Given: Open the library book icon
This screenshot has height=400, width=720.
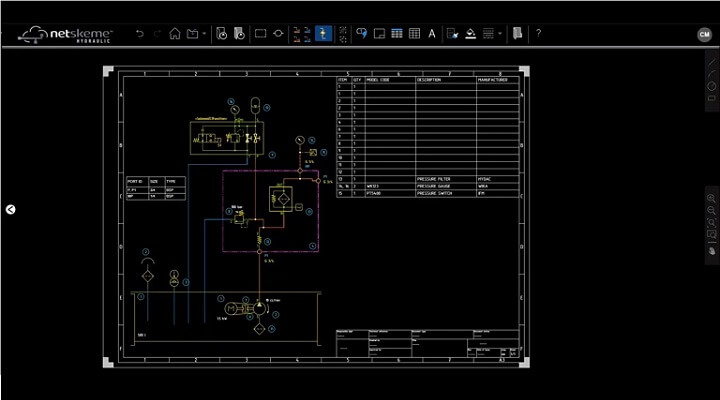Looking at the screenshot, I should [x=518, y=34].
